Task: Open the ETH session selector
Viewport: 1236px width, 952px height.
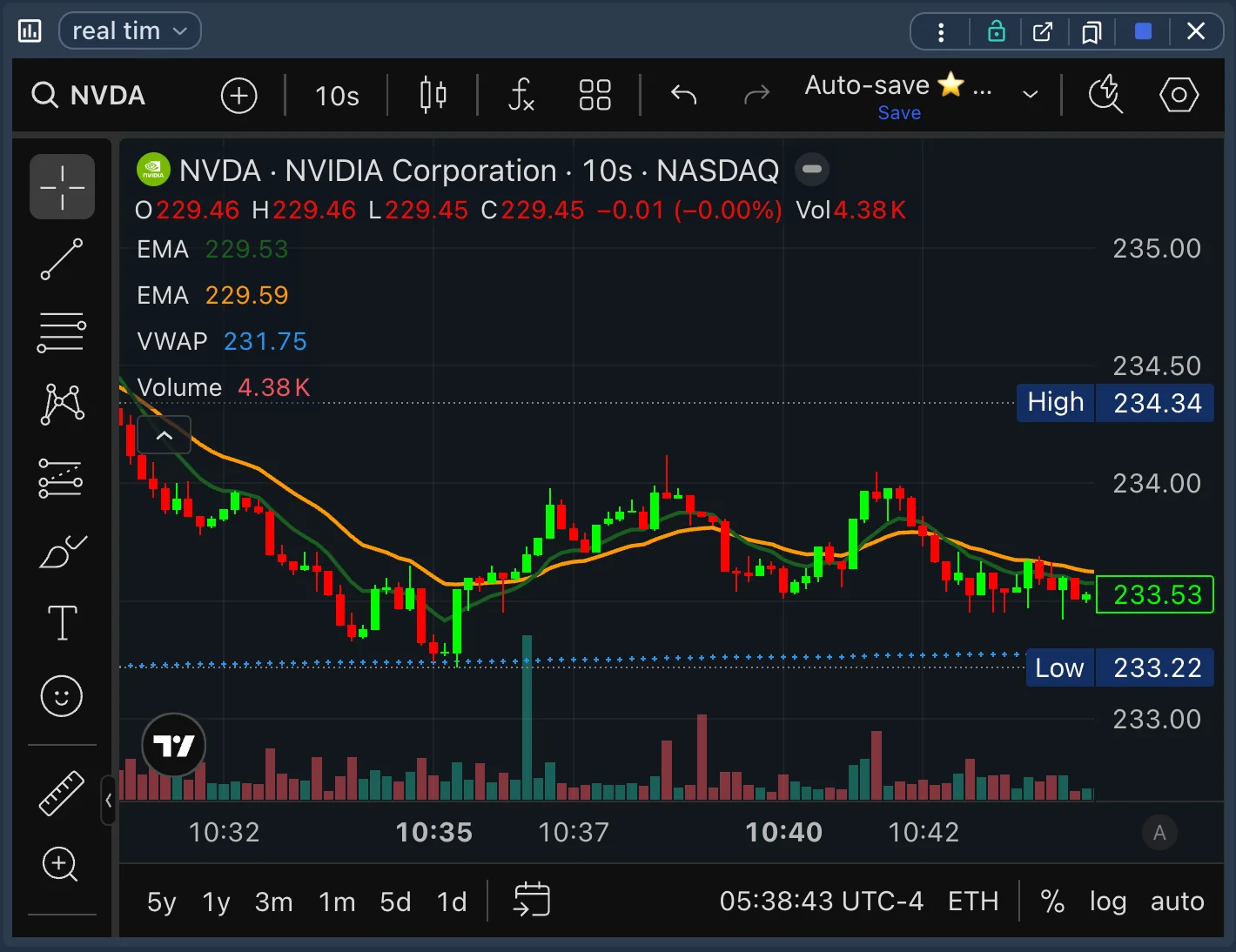Action: [973, 901]
